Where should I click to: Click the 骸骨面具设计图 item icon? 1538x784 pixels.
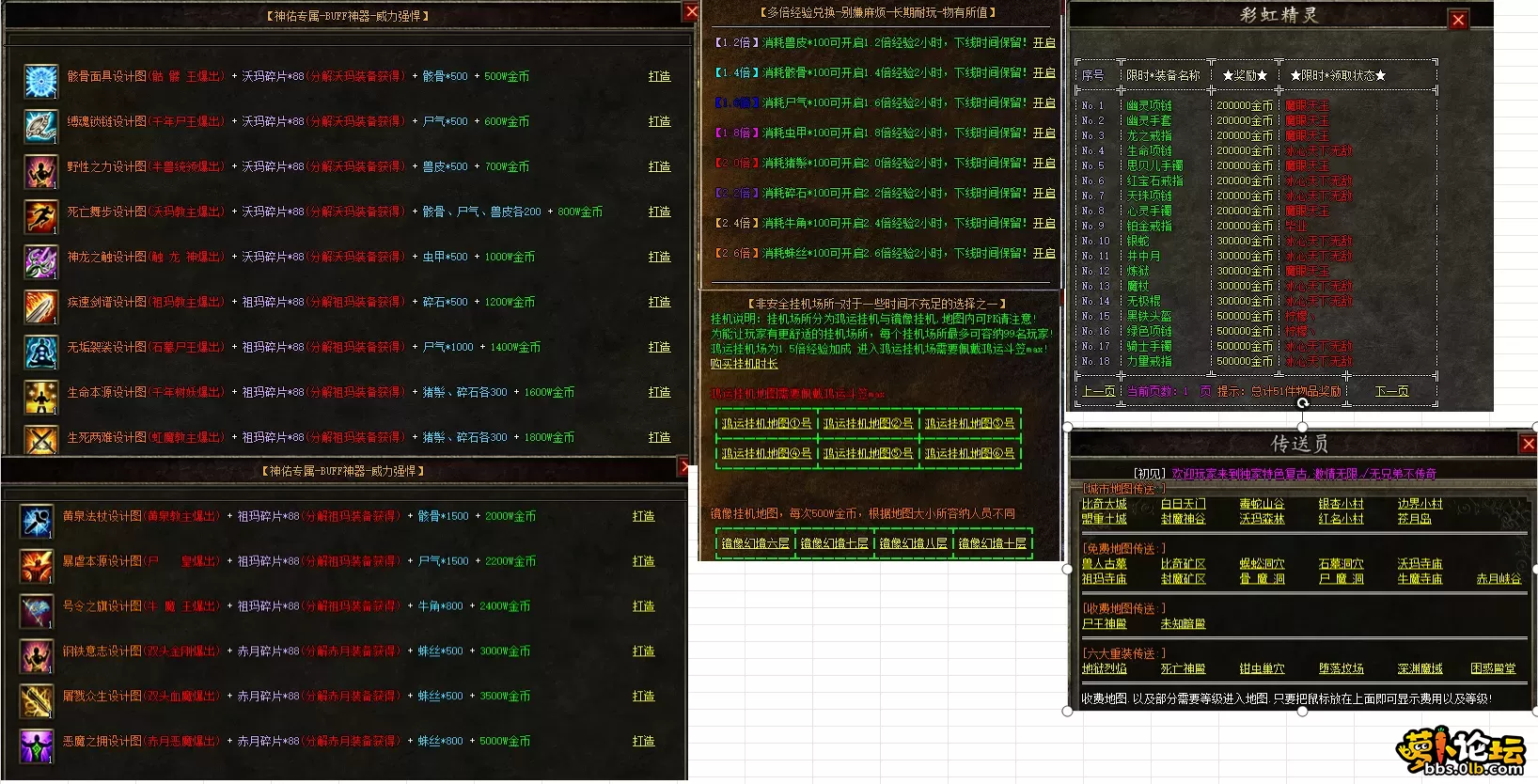[x=40, y=81]
